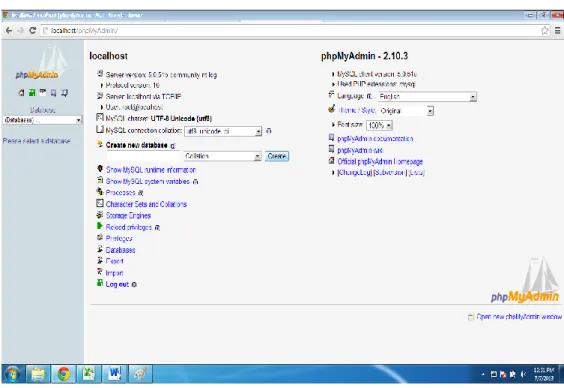
Task: Open the Font size dropdown
Action: (x=379, y=125)
